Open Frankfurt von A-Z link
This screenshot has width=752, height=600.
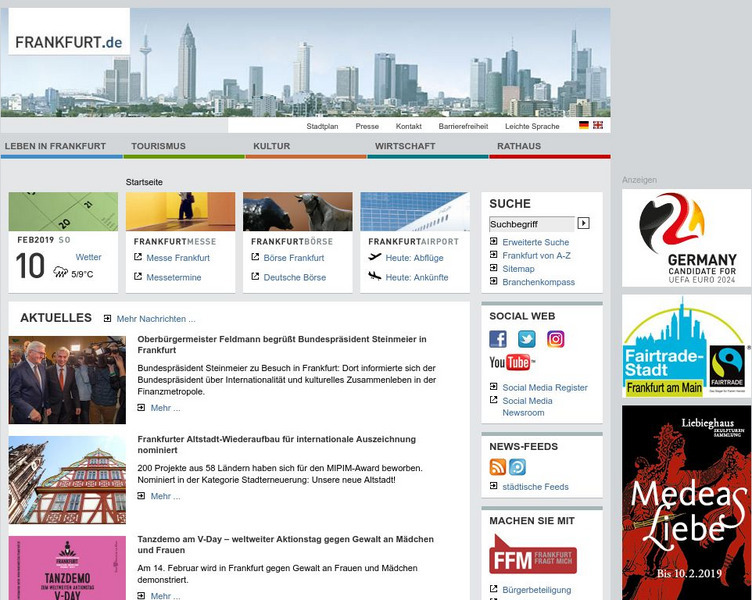(537, 256)
